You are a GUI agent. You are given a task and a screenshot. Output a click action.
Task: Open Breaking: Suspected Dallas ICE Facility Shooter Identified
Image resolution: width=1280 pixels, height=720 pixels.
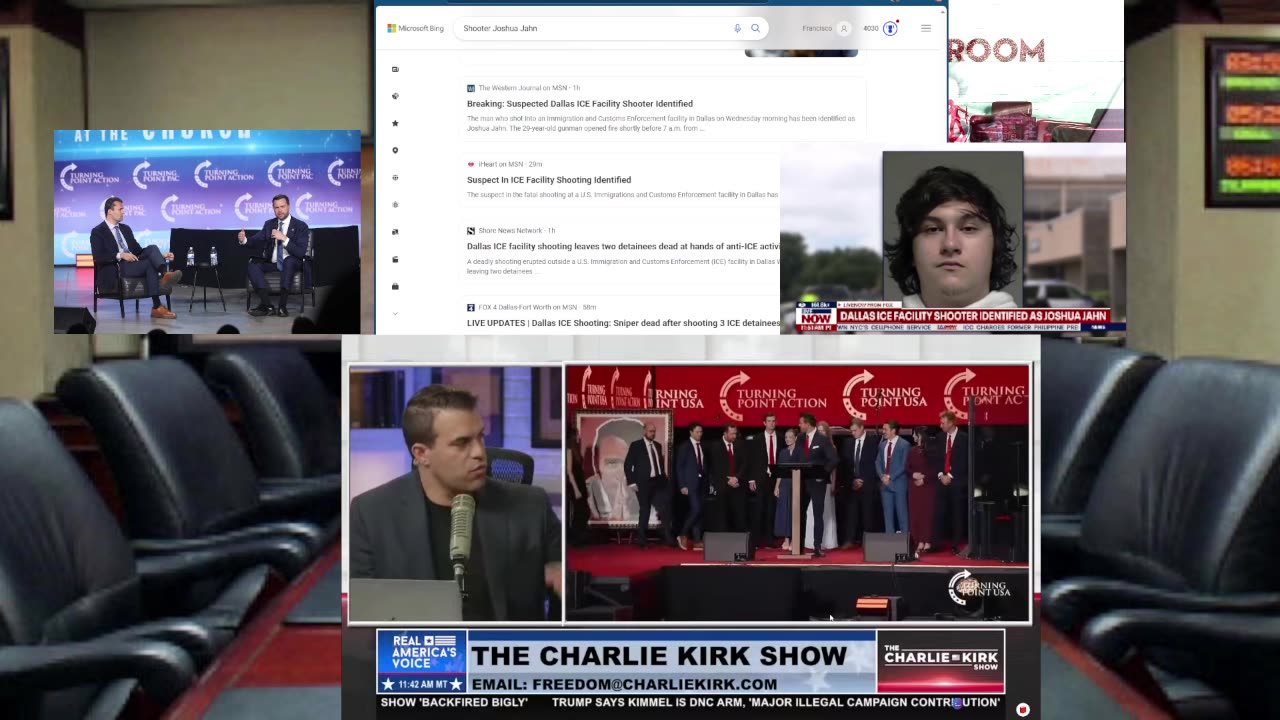tap(580, 104)
